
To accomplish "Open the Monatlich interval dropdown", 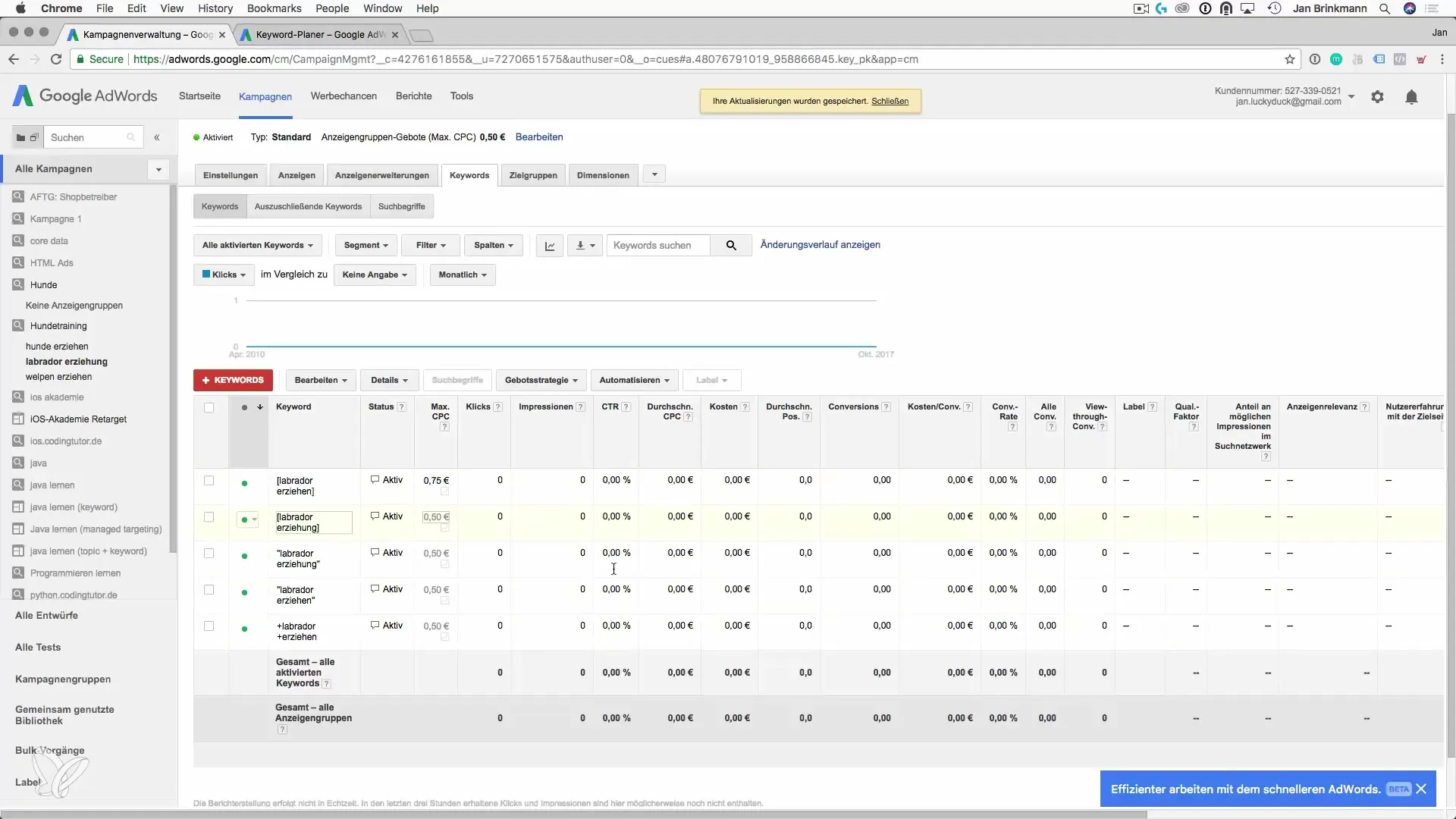I will (x=463, y=275).
